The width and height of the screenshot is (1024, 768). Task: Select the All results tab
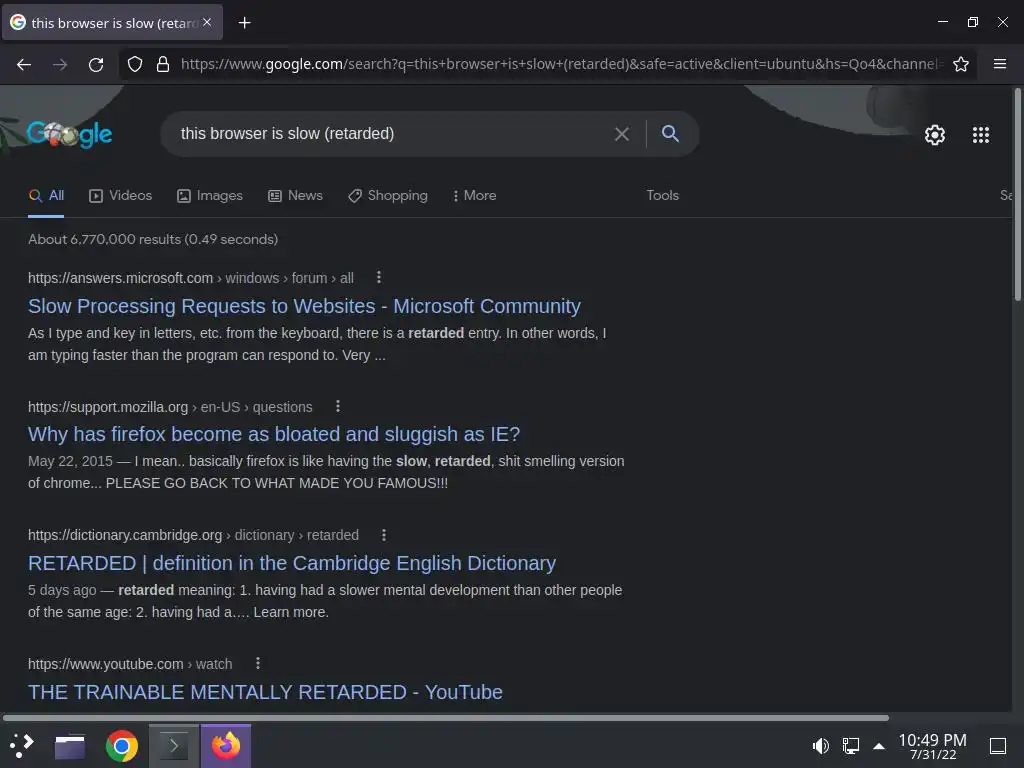point(46,195)
